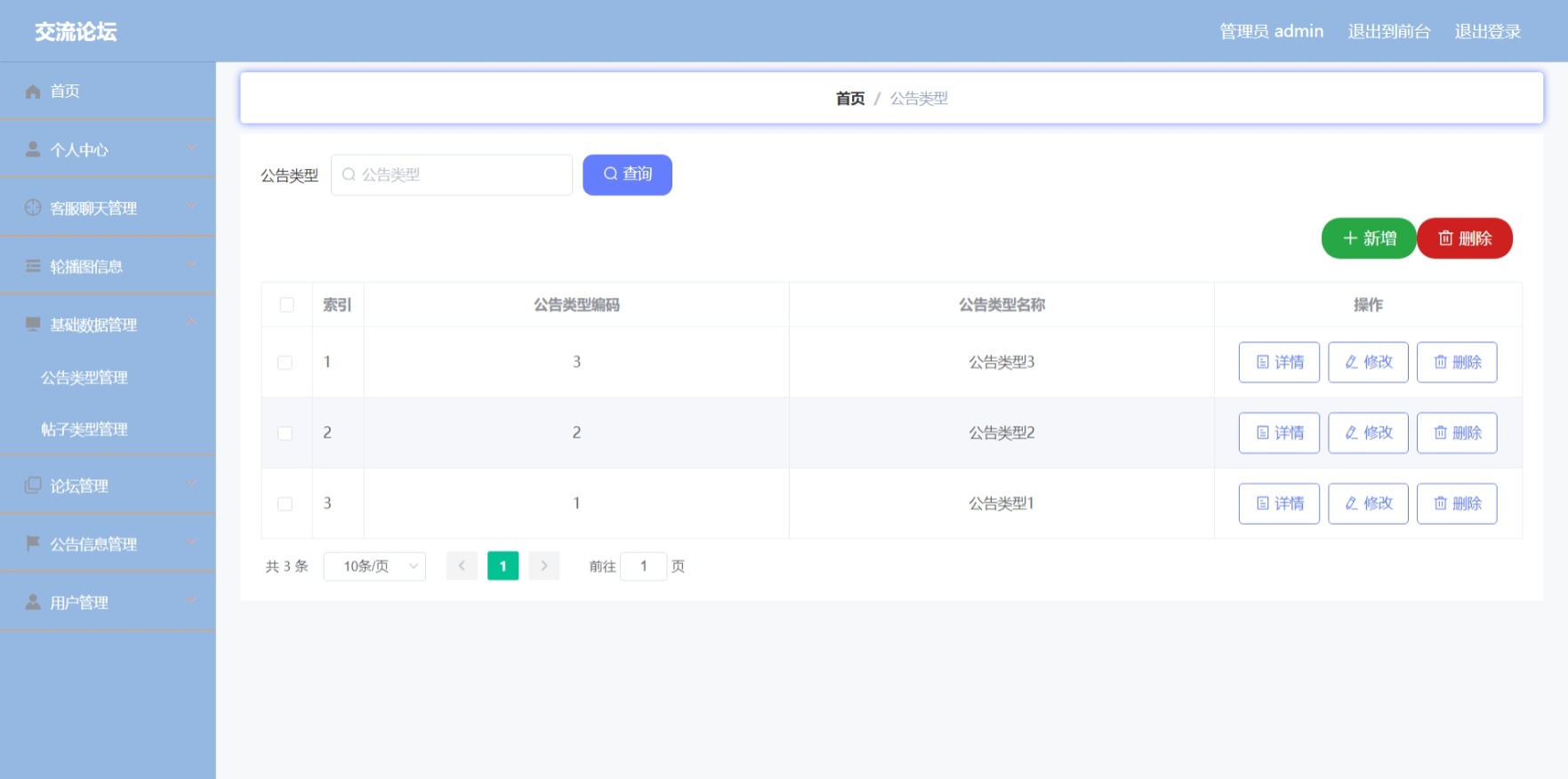Expand the 公告信息管理 submenu arrow
Image resolution: width=1568 pixels, height=779 pixels.
[x=191, y=542]
